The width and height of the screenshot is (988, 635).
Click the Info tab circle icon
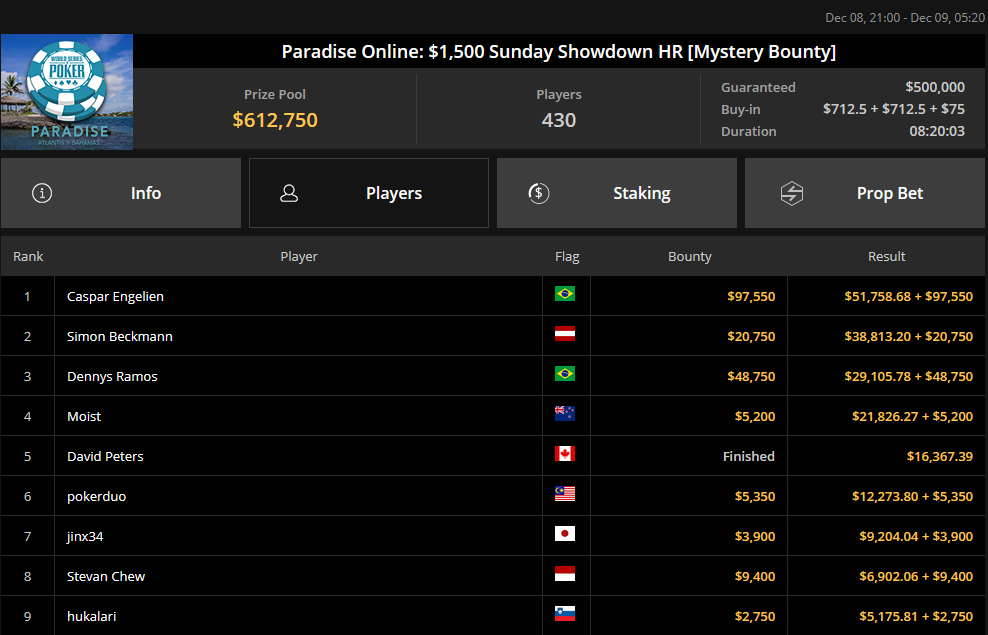click(42, 193)
